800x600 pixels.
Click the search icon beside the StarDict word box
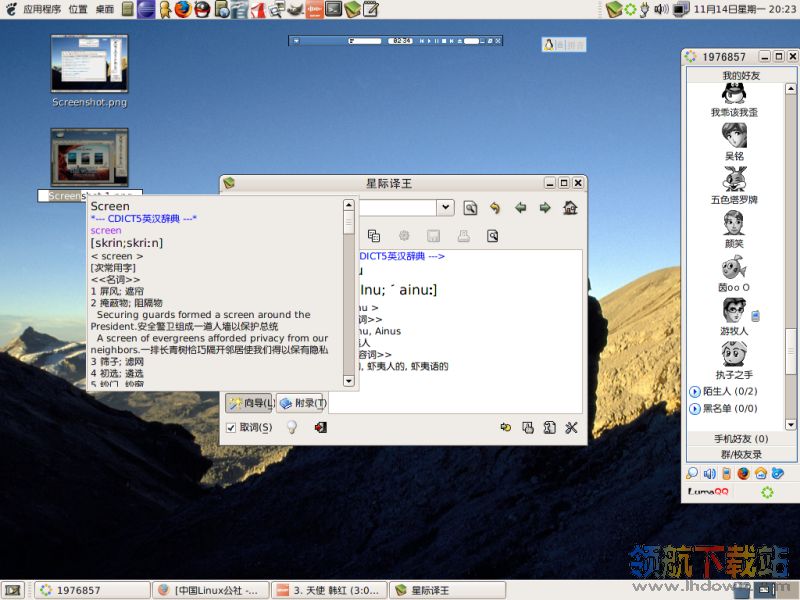click(470, 208)
